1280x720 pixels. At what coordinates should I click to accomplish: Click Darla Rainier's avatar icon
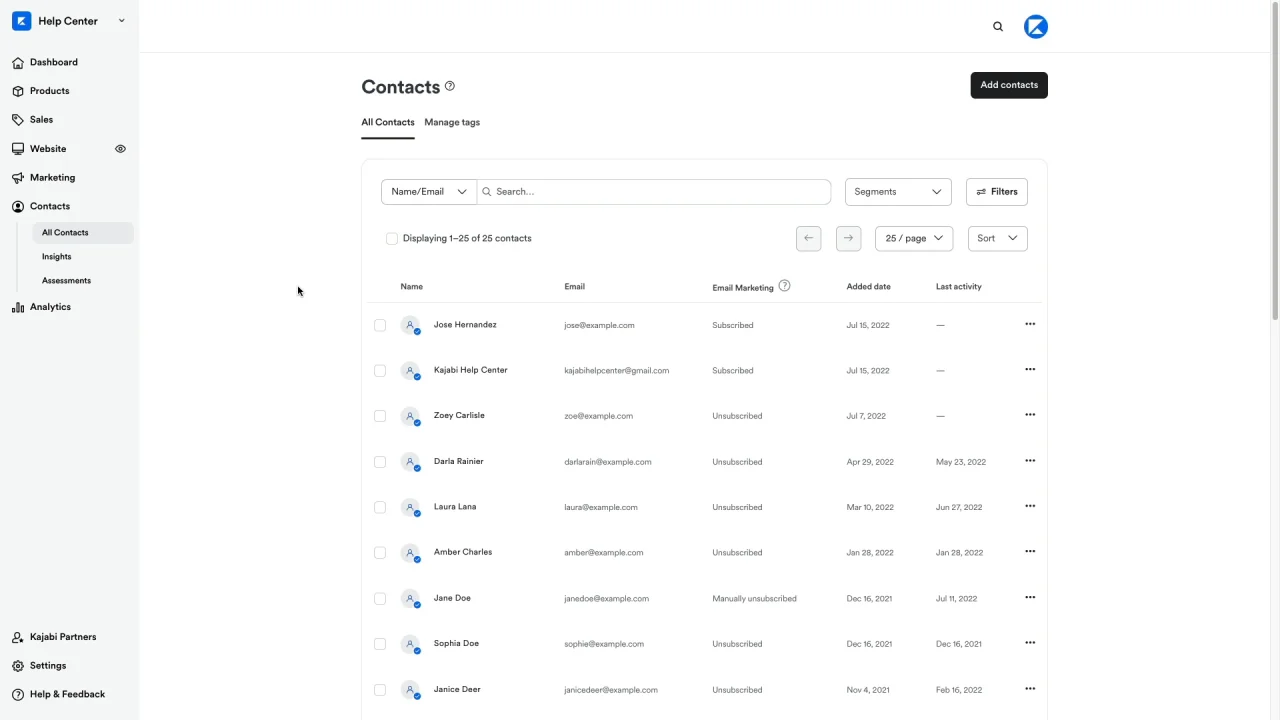[x=410, y=462]
